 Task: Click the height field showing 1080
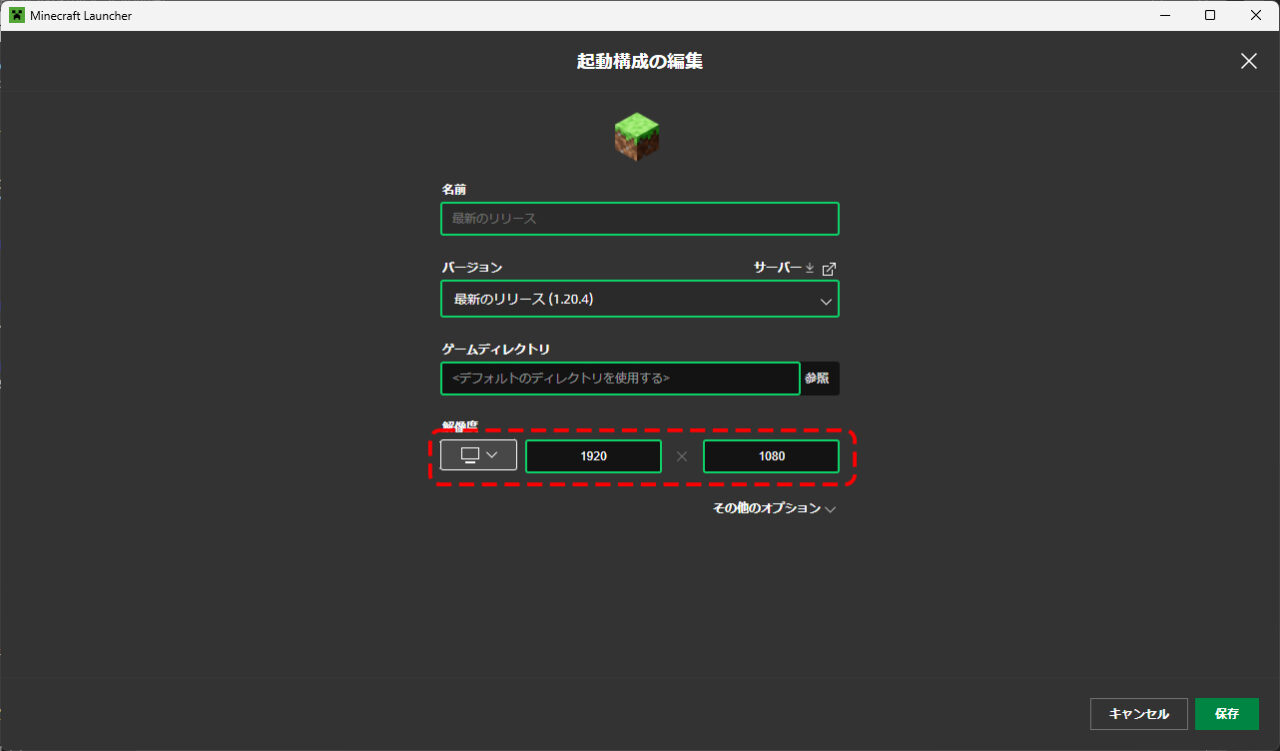pyautogui.click(x=771, y=456)
